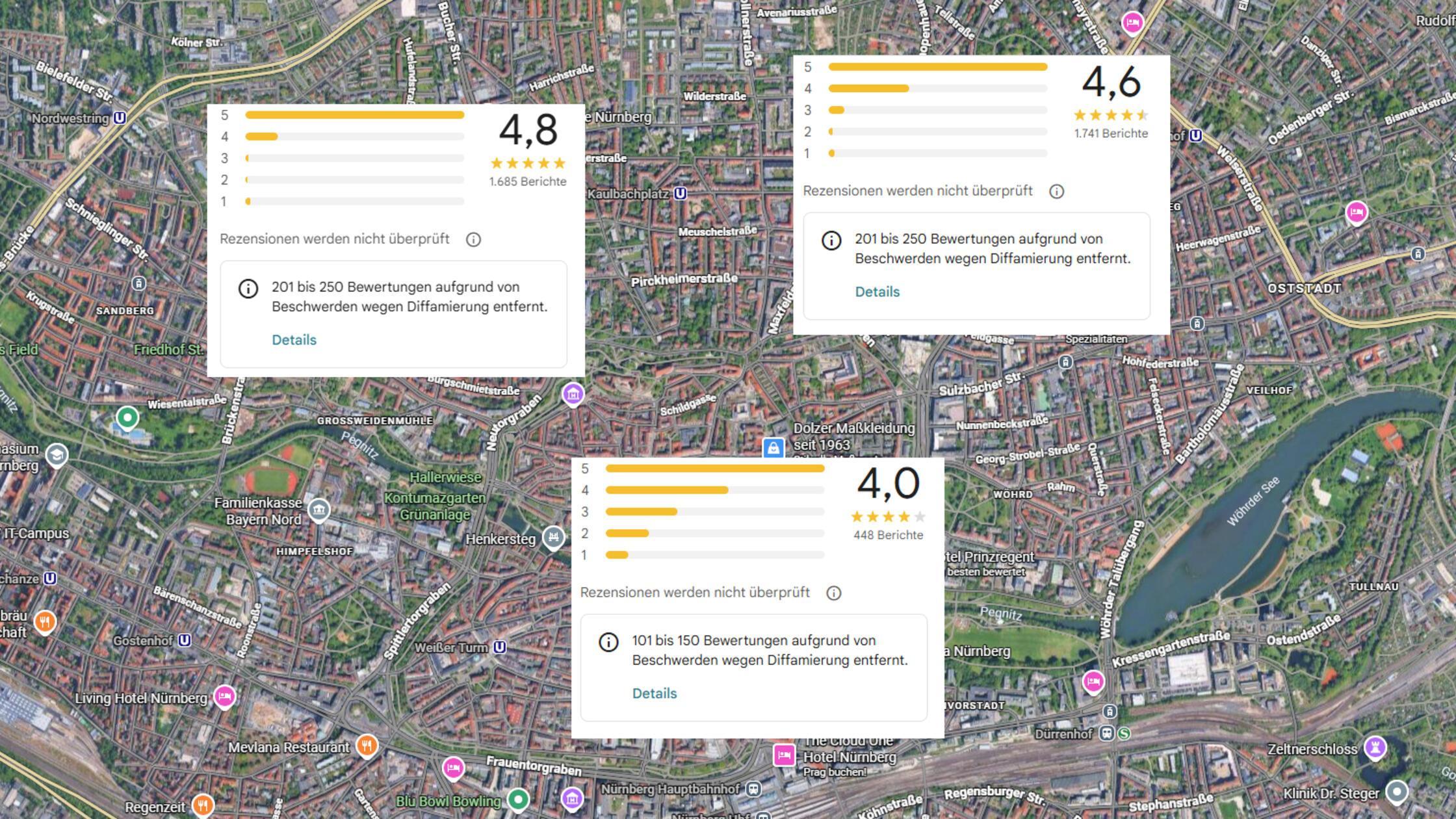This screenshot has width=1456, height=819.
Task: Select the Living Hotel Nürnberg pink marker
Action: [225, 697]
